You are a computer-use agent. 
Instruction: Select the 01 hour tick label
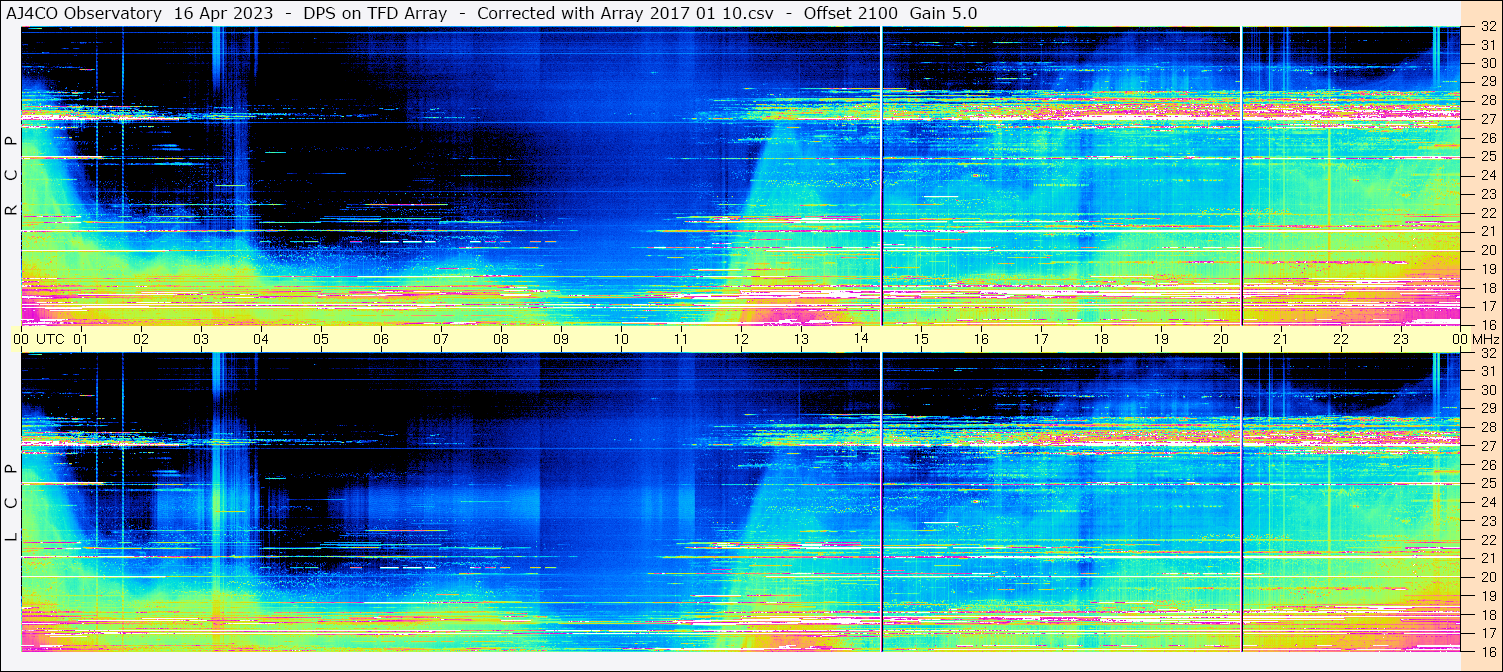(81, 339)
